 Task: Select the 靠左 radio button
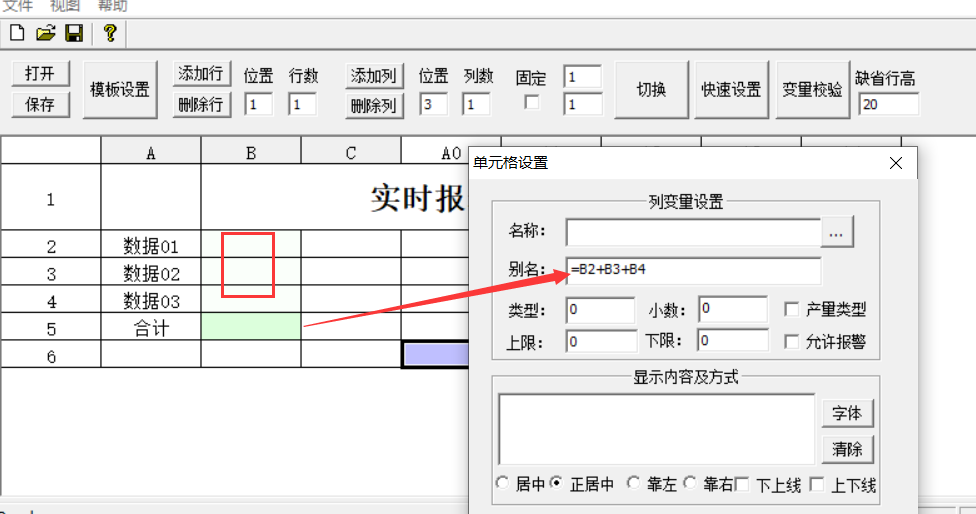tap(633, 484)
